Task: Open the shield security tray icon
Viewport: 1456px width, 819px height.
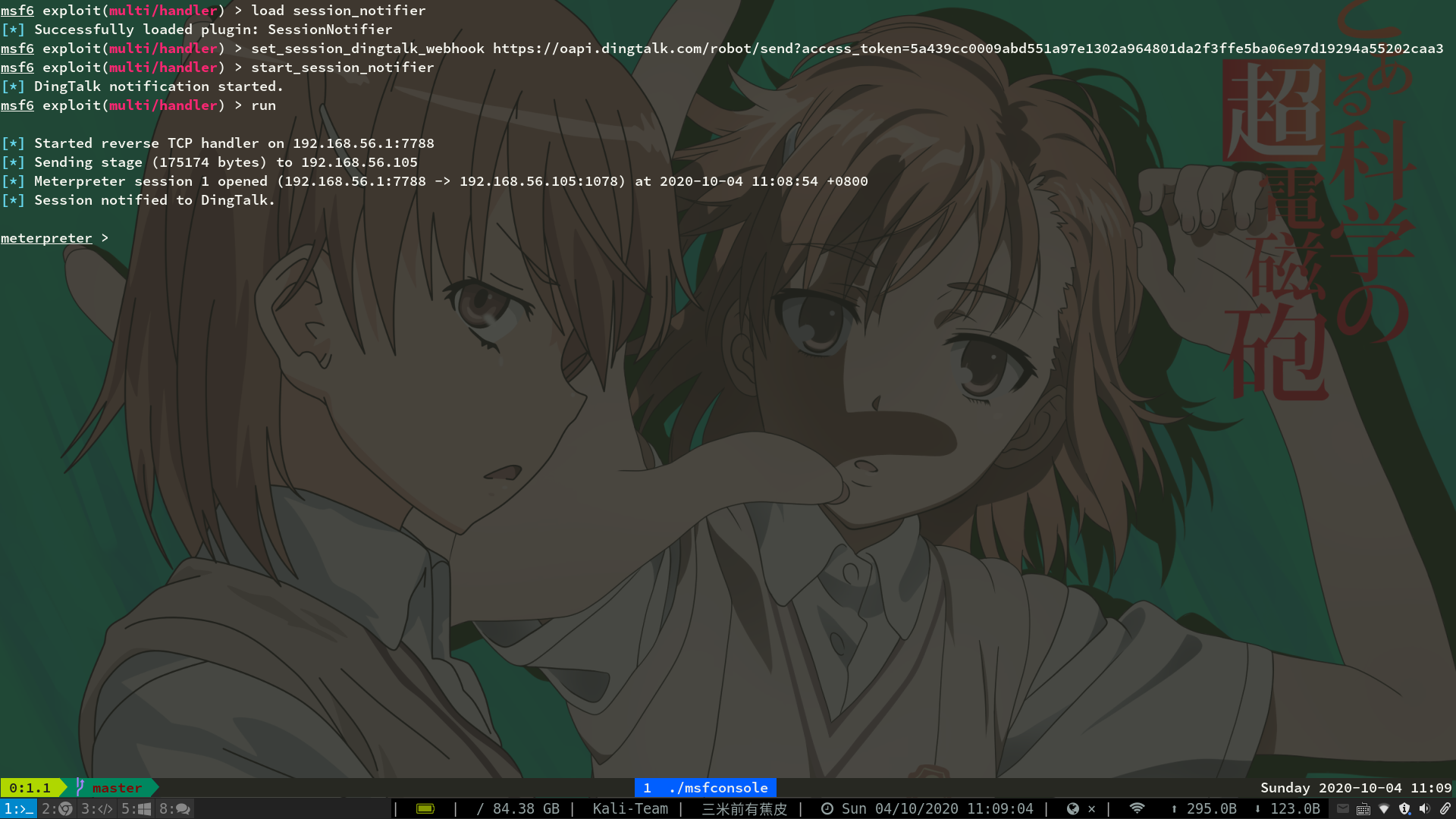Action: tap(1404, 809)
